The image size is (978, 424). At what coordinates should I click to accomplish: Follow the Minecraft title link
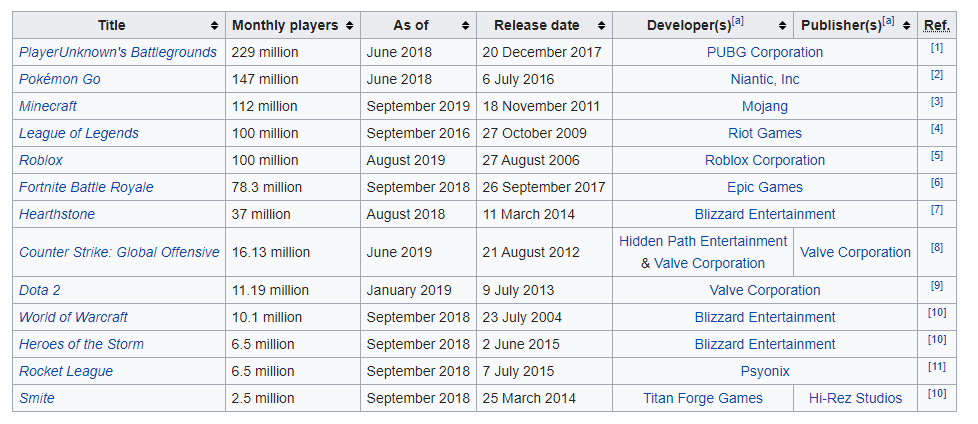48,106
